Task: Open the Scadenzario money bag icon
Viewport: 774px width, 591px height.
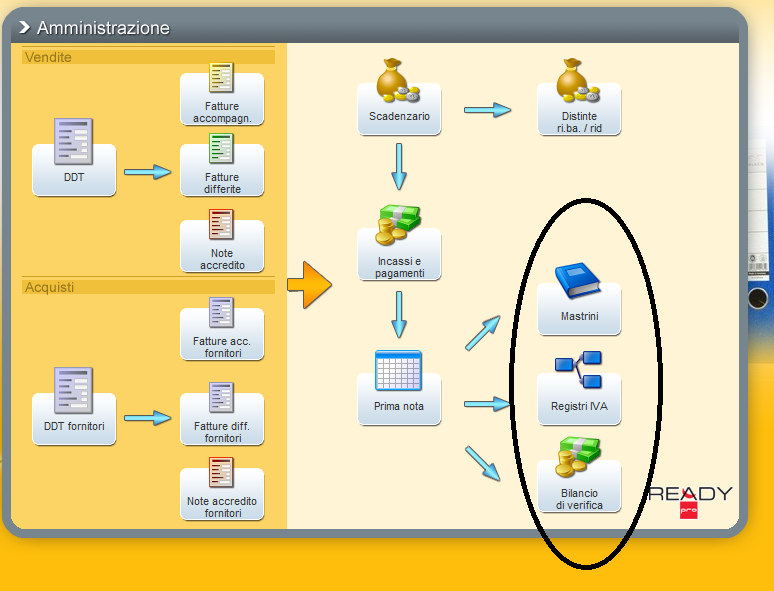Action: [x=398, y=80]
